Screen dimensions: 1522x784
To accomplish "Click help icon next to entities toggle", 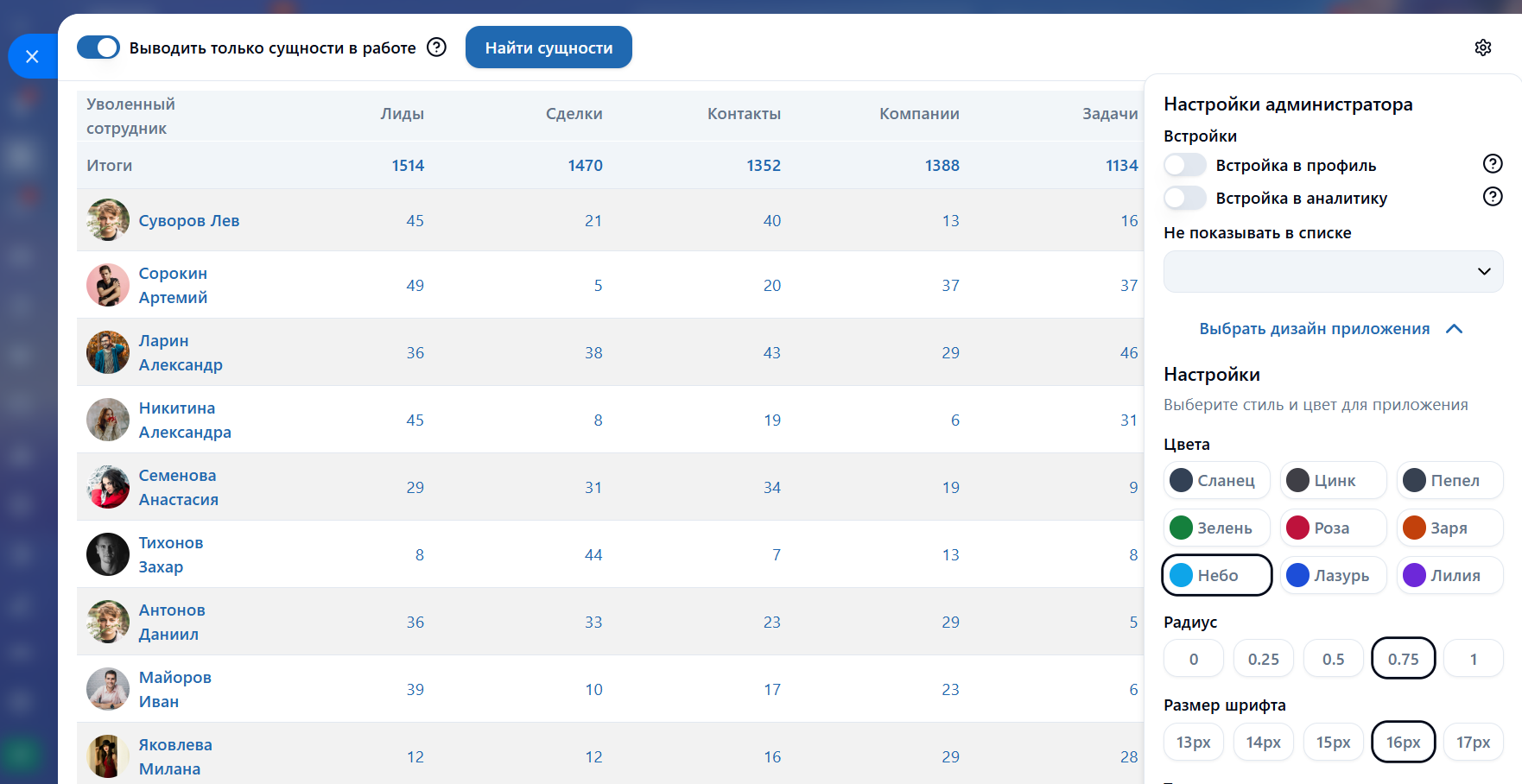I will 437,47.
